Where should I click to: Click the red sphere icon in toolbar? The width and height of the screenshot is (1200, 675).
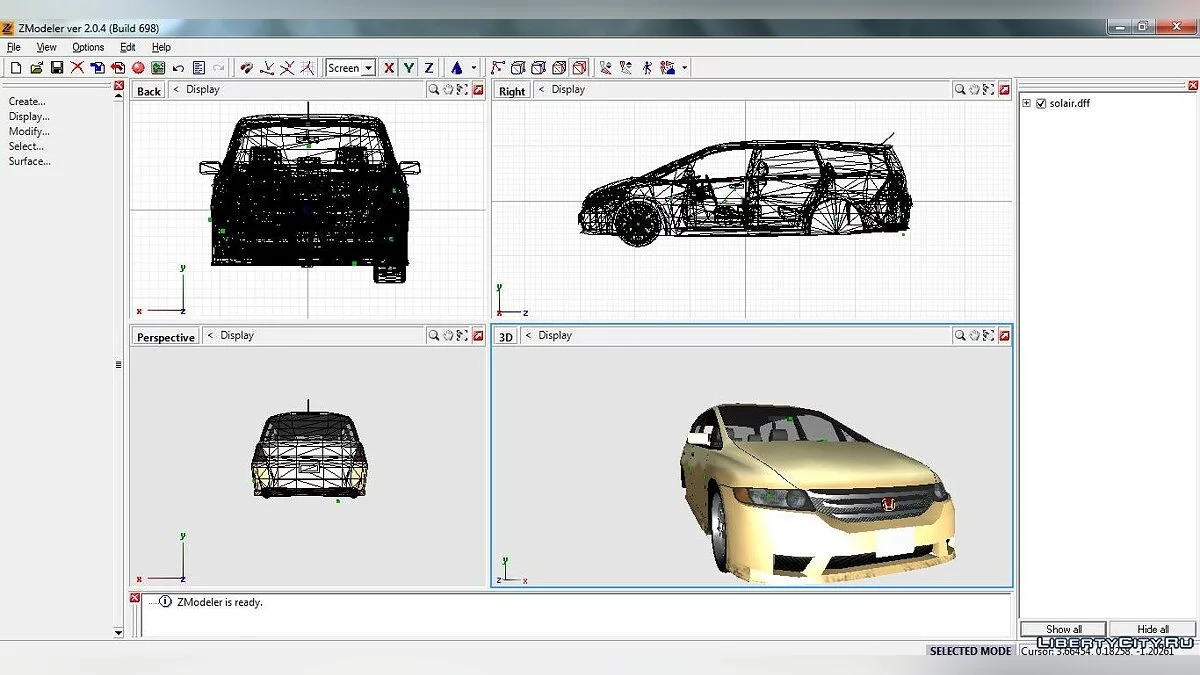[138, 68]
